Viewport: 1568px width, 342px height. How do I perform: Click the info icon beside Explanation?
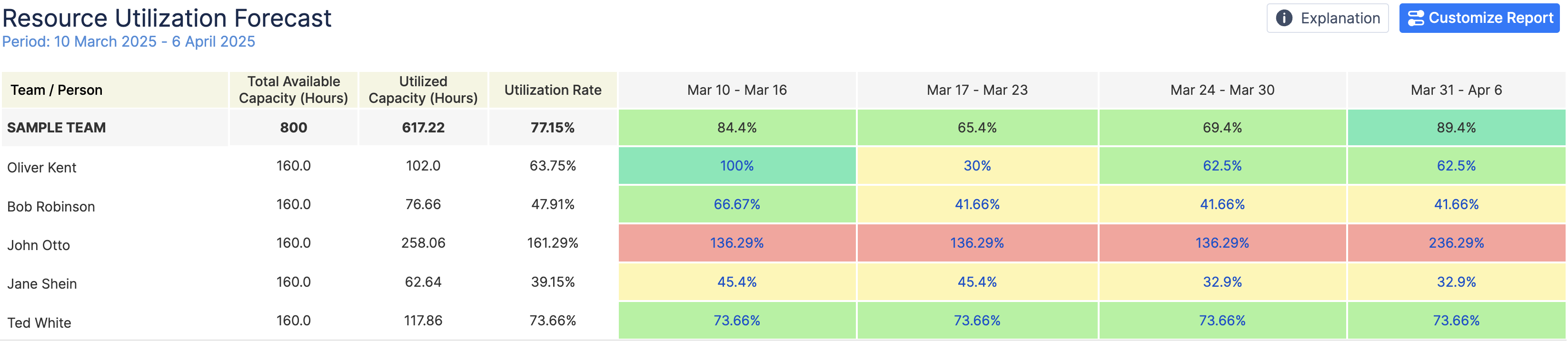click(x=1284, y=18)
